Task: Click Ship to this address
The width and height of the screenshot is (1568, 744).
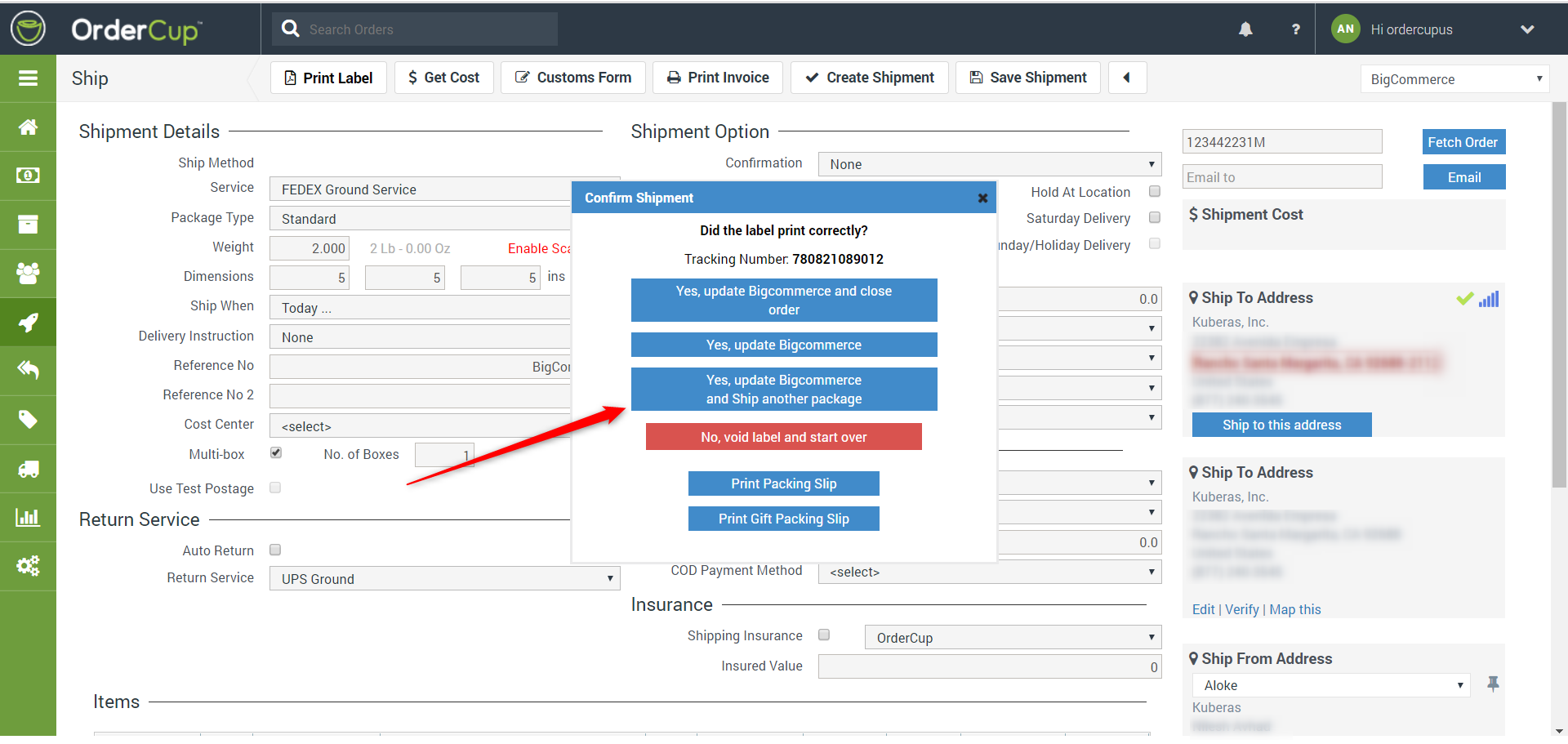Action: pyautogui.click(x=1282, y=425)
